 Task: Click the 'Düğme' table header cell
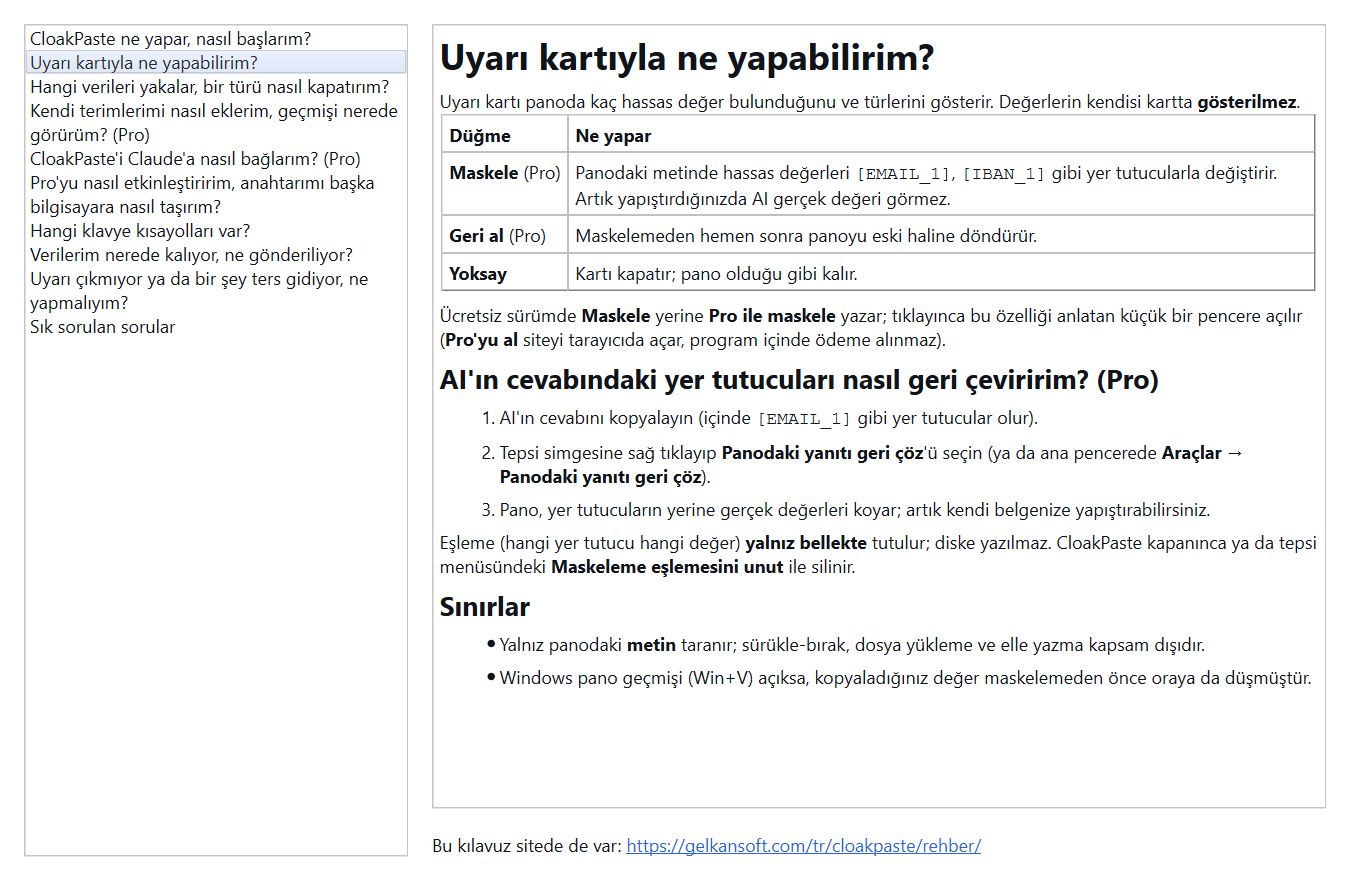click(504, 136)
